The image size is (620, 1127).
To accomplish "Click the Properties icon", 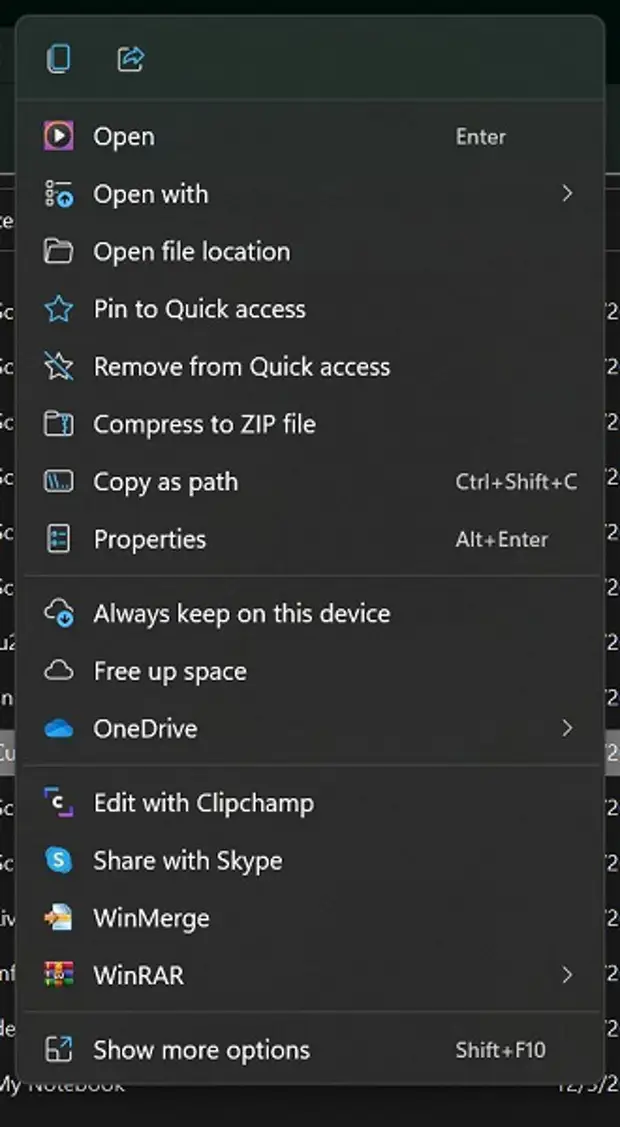I will tap(59, 539).
